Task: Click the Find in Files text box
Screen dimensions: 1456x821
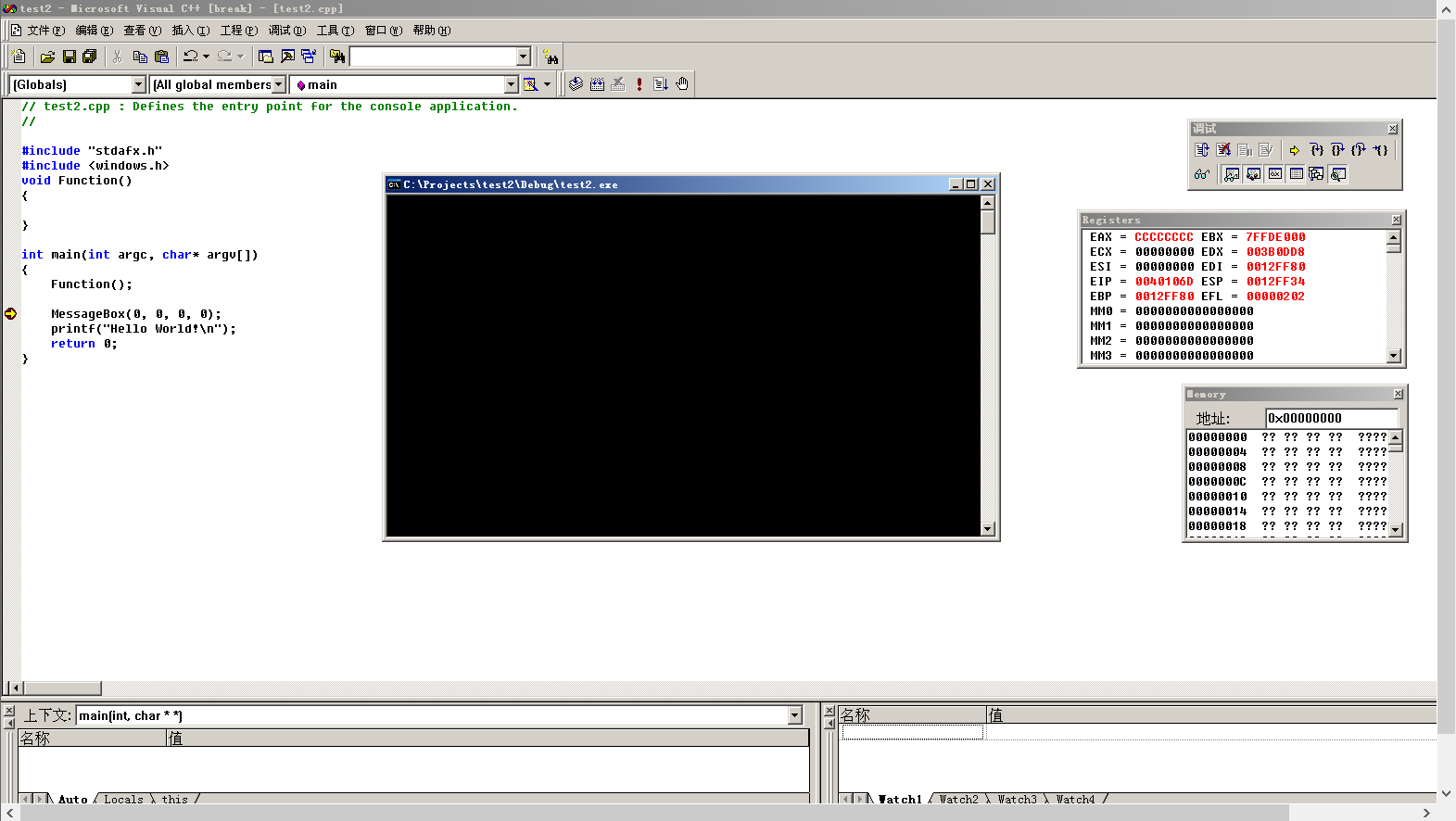Action: pyautogui.click(x=433, y=57)
